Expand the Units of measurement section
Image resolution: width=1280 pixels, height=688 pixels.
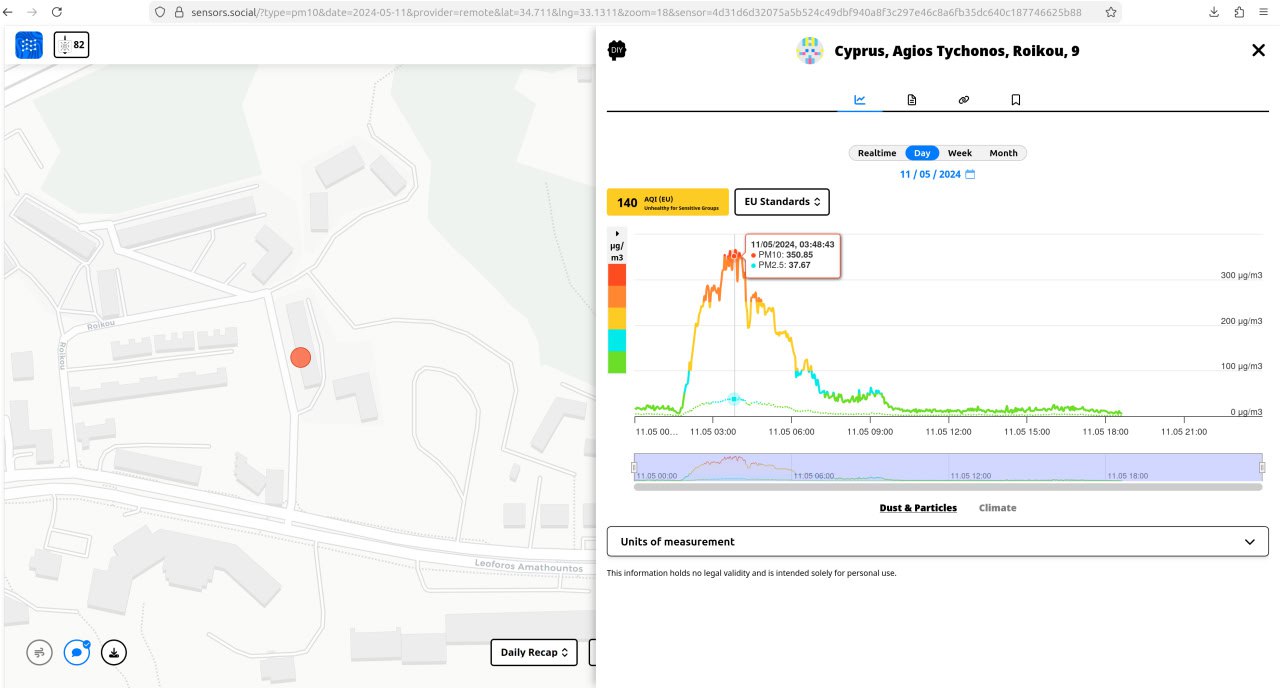point(937,542)
